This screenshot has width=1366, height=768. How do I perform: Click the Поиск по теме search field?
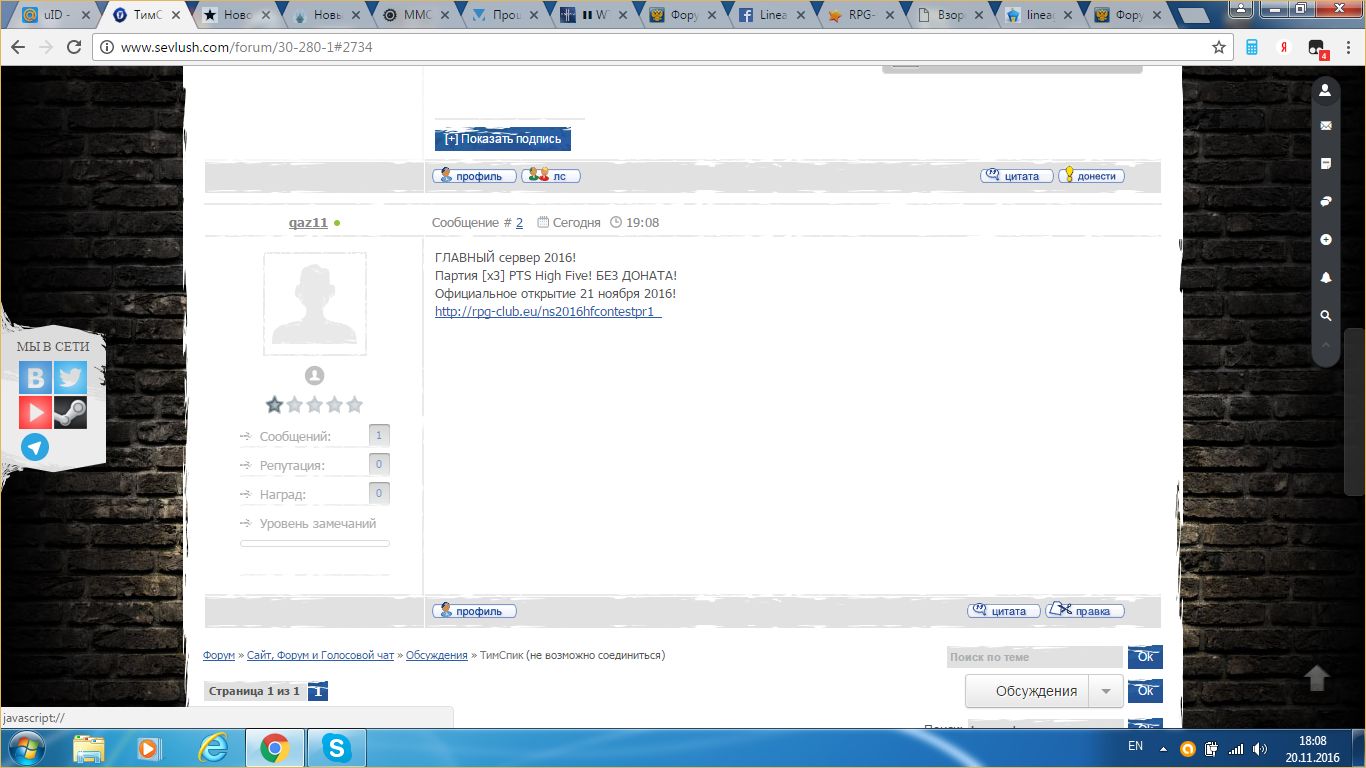click(x=1035, y=657)
